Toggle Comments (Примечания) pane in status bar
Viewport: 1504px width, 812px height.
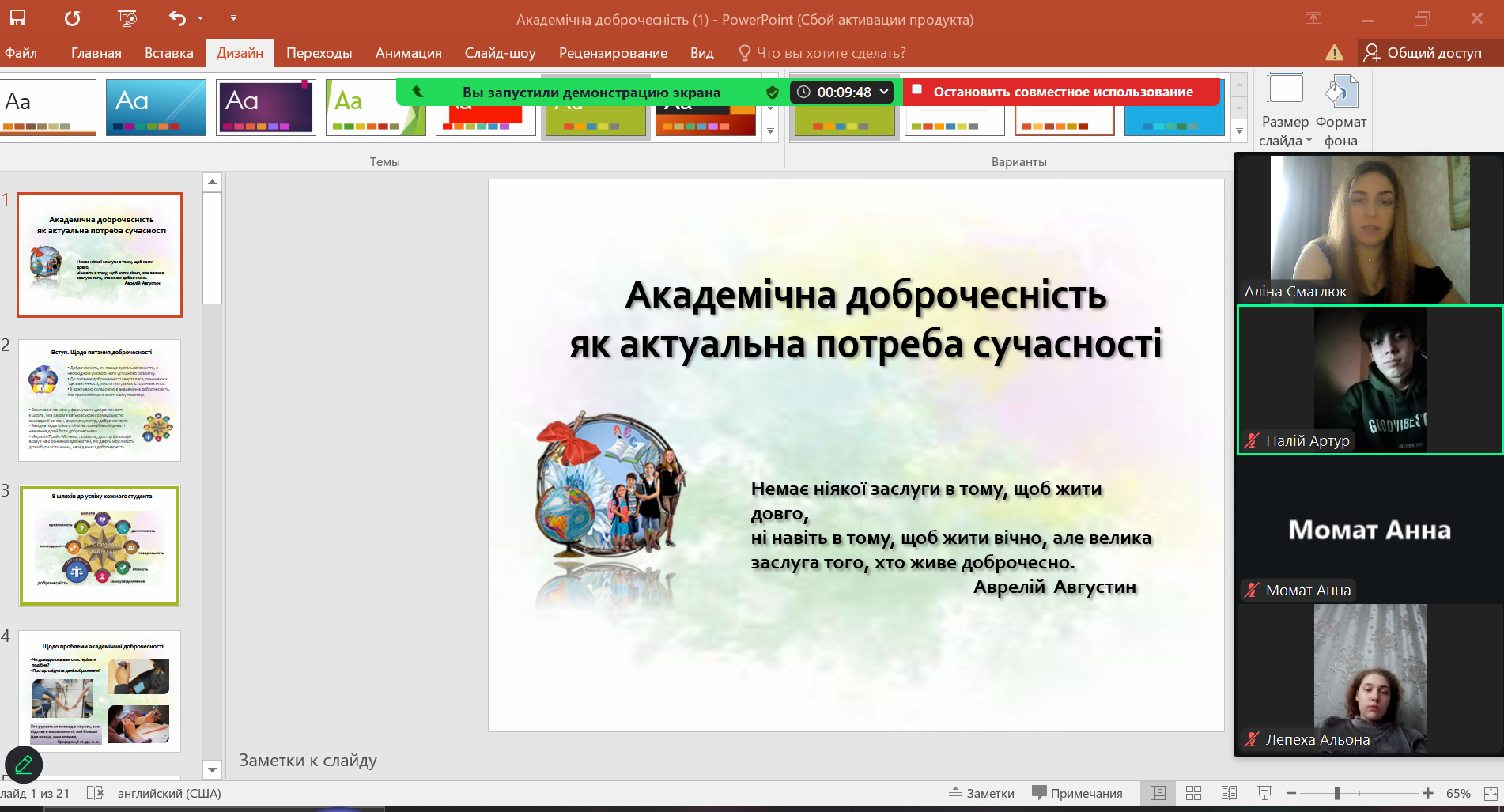pos(1077,793)
